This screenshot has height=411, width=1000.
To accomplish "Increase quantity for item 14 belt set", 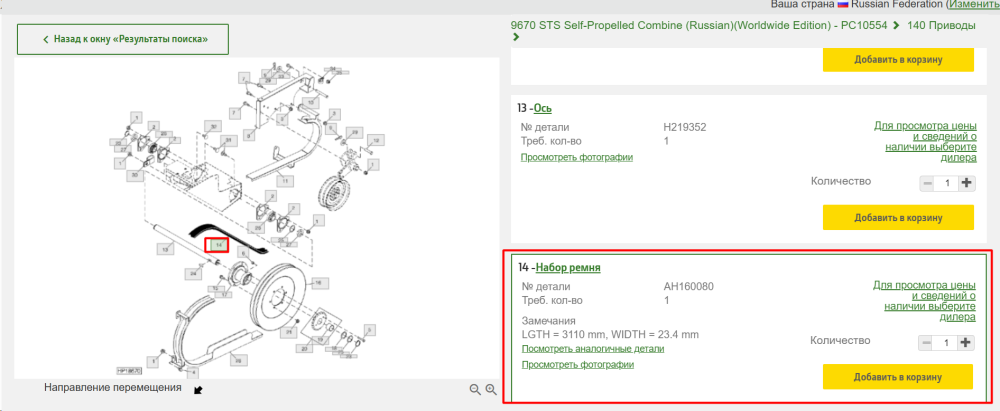I will coord(966,343).
